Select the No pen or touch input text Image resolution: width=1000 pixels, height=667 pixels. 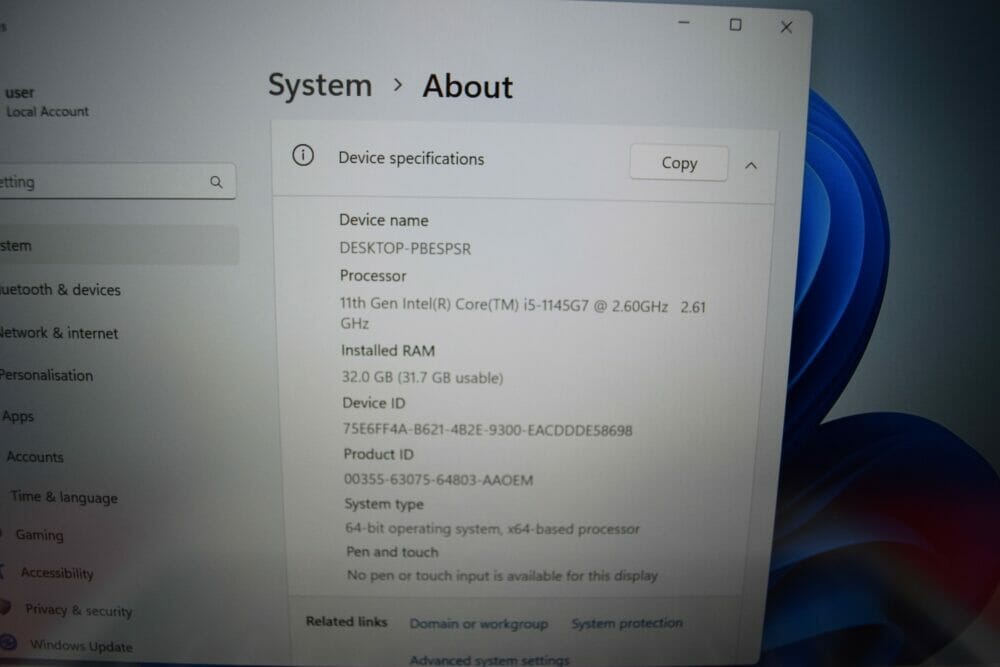click(x=502, y=575)
